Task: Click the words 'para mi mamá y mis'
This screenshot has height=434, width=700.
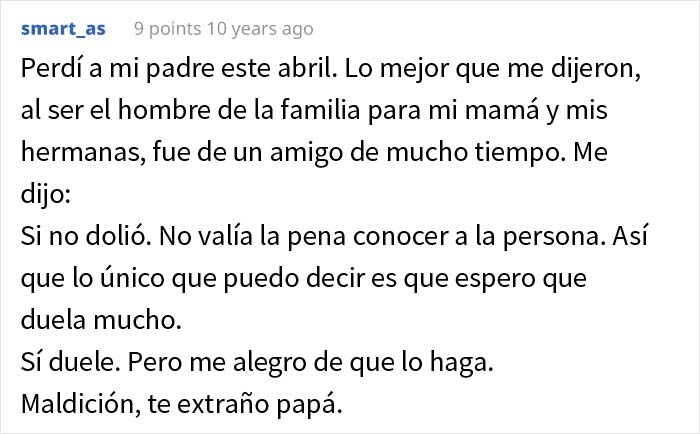Action: [488, 110]
